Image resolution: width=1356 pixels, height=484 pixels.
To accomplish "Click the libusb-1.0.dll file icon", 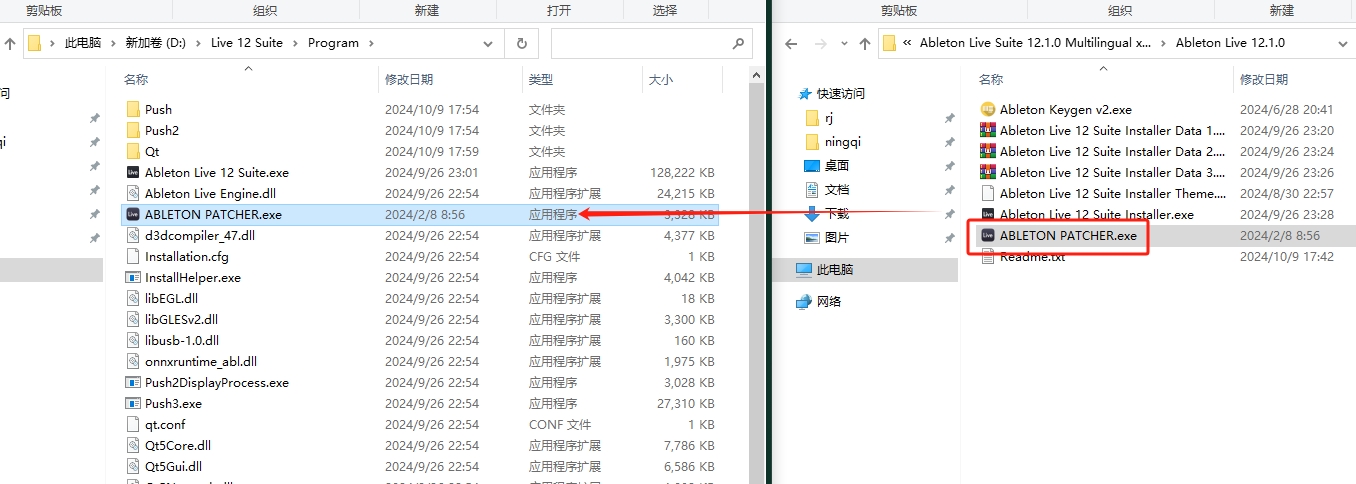I will pos(134,340).
